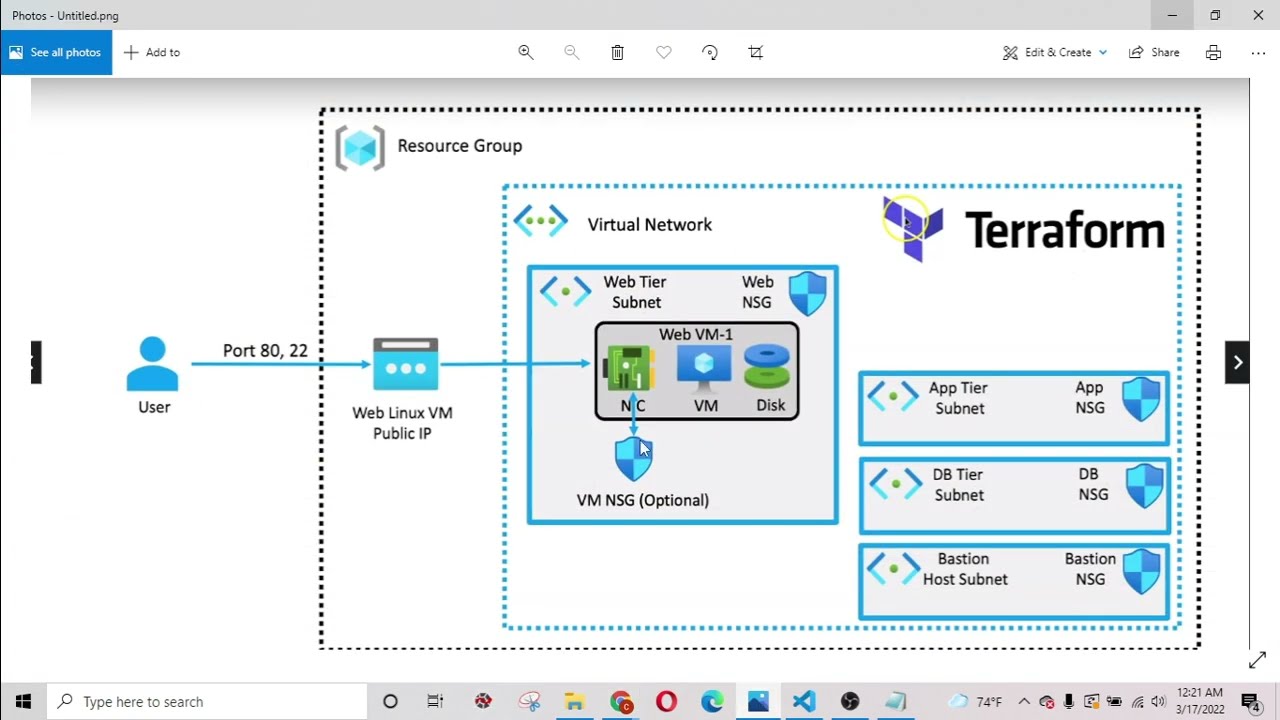Delete the photo with the trash icon
This screenshot has width=1280, height=720.
(617, 52)
